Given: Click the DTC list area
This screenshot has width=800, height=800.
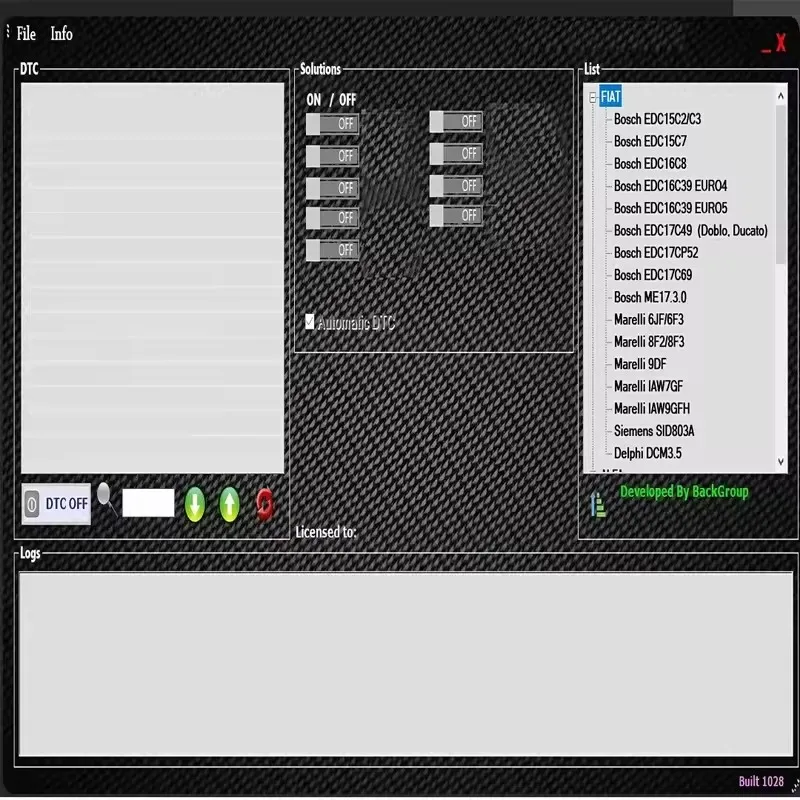Looking at the screenshot, I should click(x=153, y=278).
